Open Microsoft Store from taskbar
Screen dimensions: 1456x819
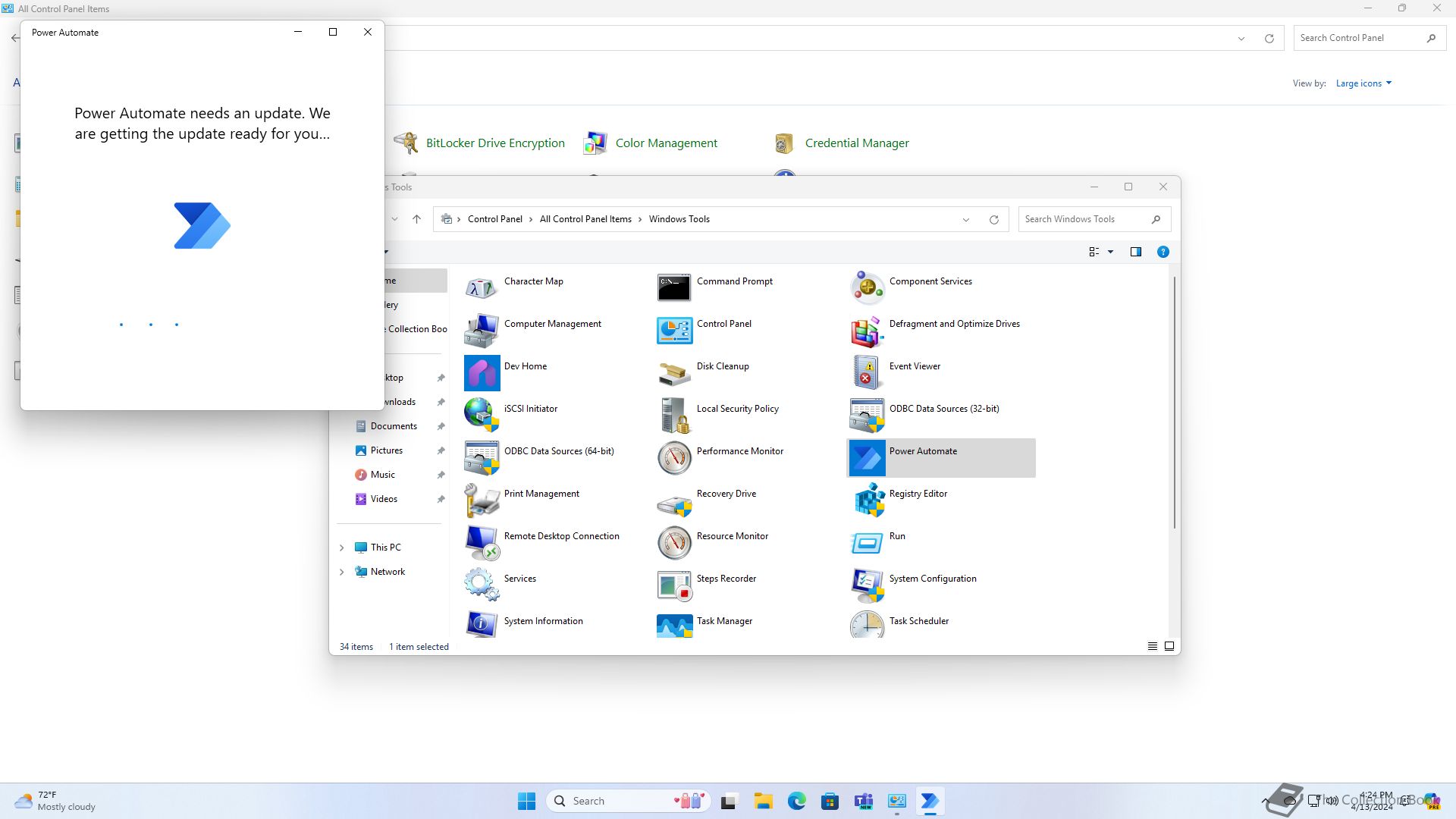tap(830, 801)
